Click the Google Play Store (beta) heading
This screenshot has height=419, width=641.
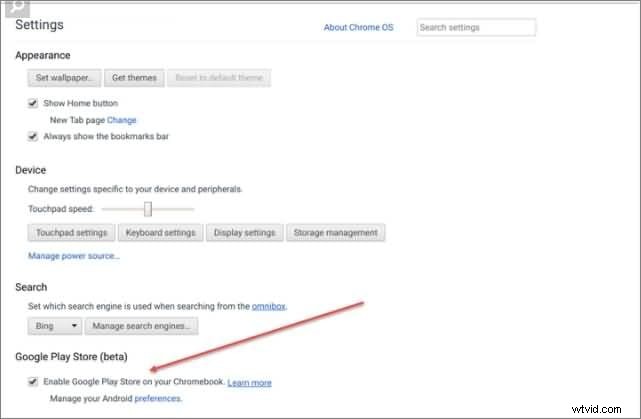(71, 357)
